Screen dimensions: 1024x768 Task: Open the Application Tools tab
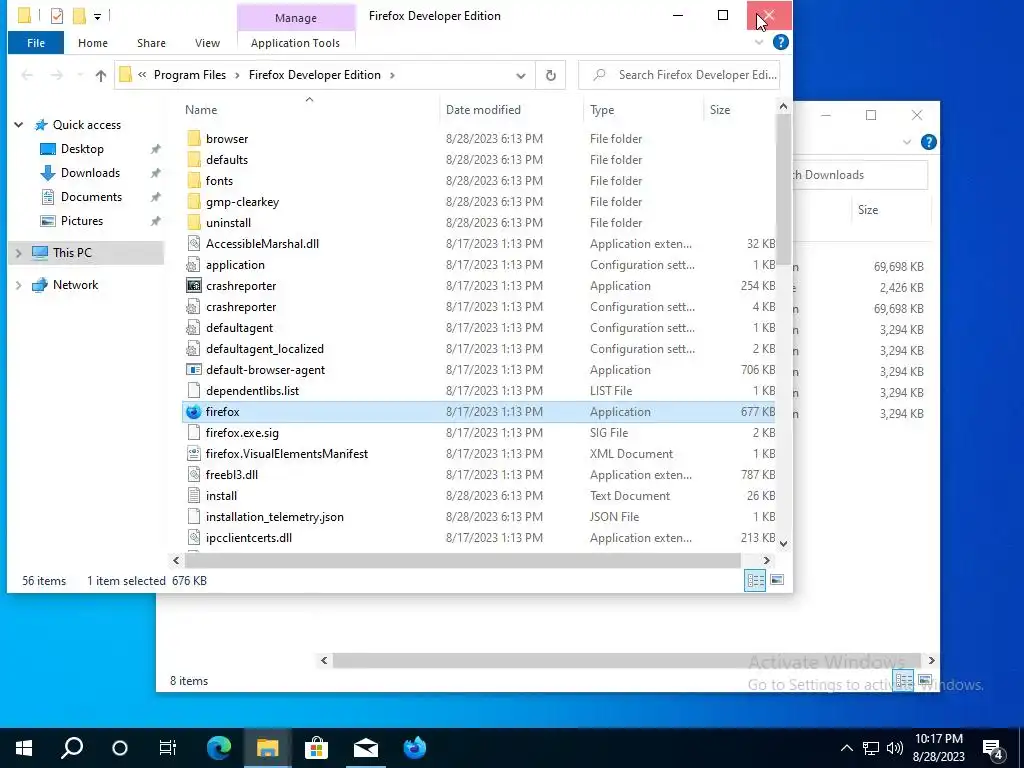click(295, 43)
